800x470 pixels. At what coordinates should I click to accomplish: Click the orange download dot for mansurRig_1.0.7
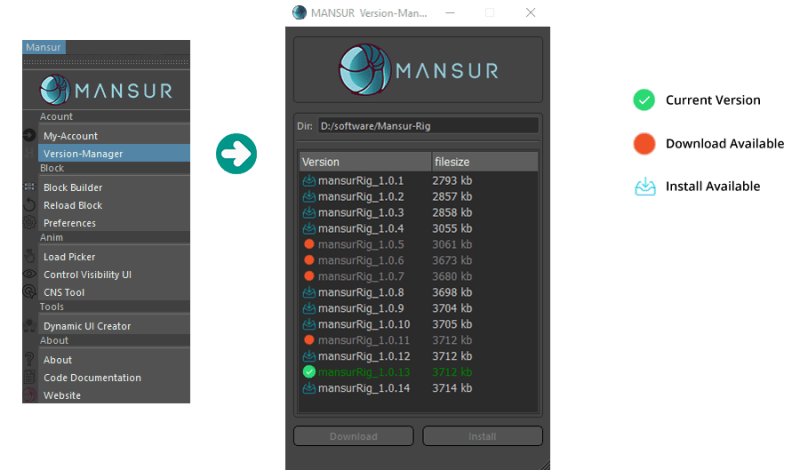point(309,276)
